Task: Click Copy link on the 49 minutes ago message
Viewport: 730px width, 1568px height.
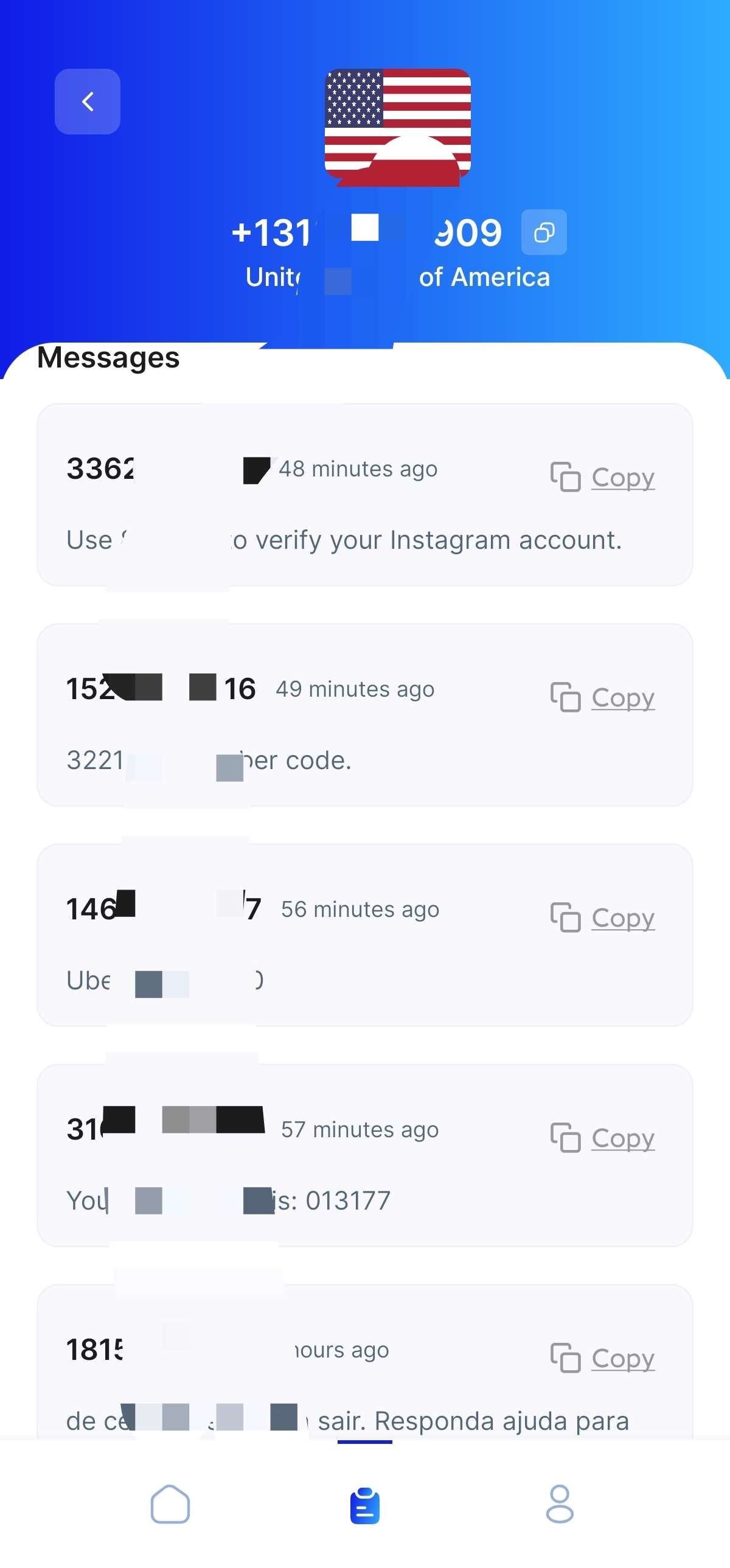Action: point(623,698)
